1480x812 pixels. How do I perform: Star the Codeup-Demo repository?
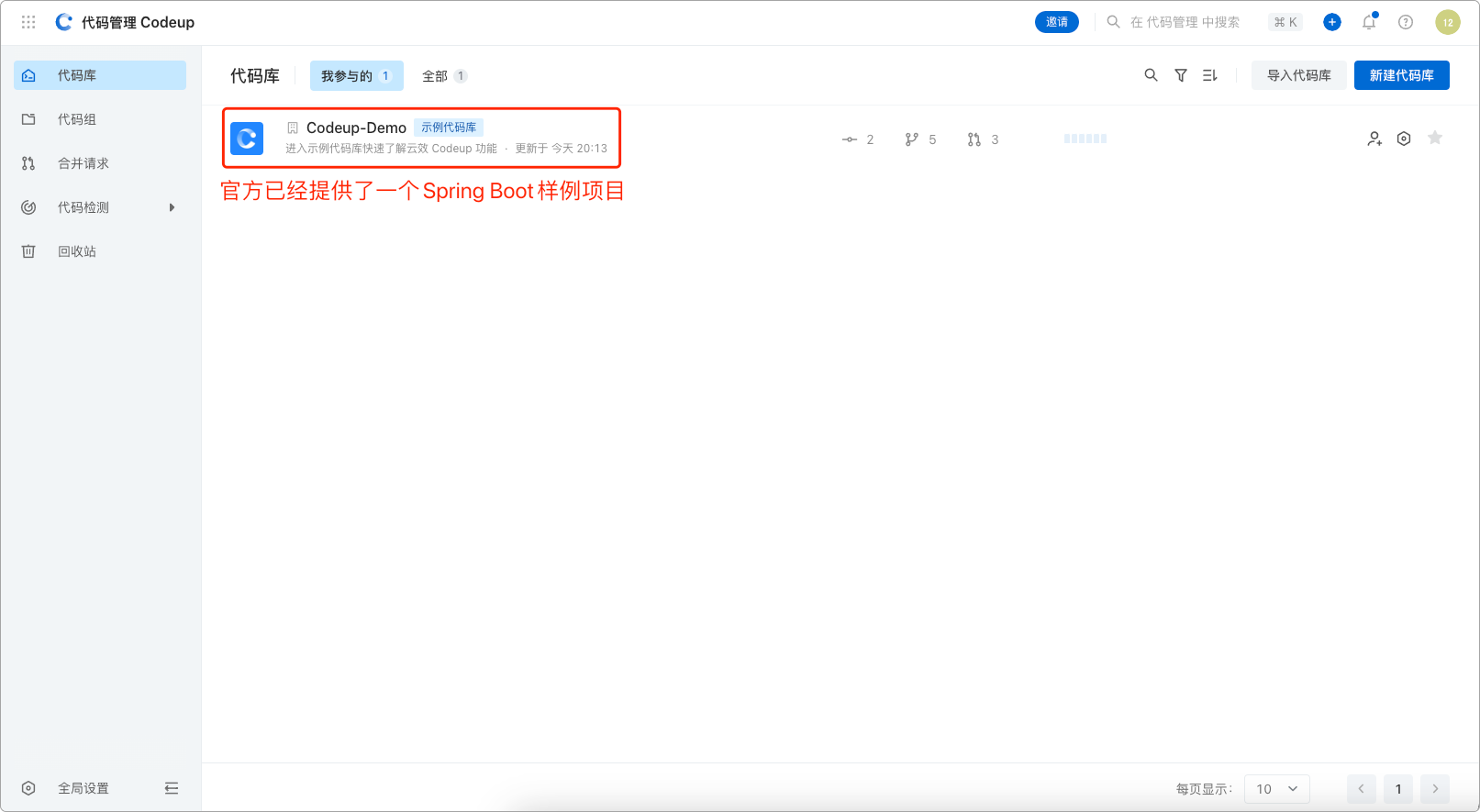1435,138
